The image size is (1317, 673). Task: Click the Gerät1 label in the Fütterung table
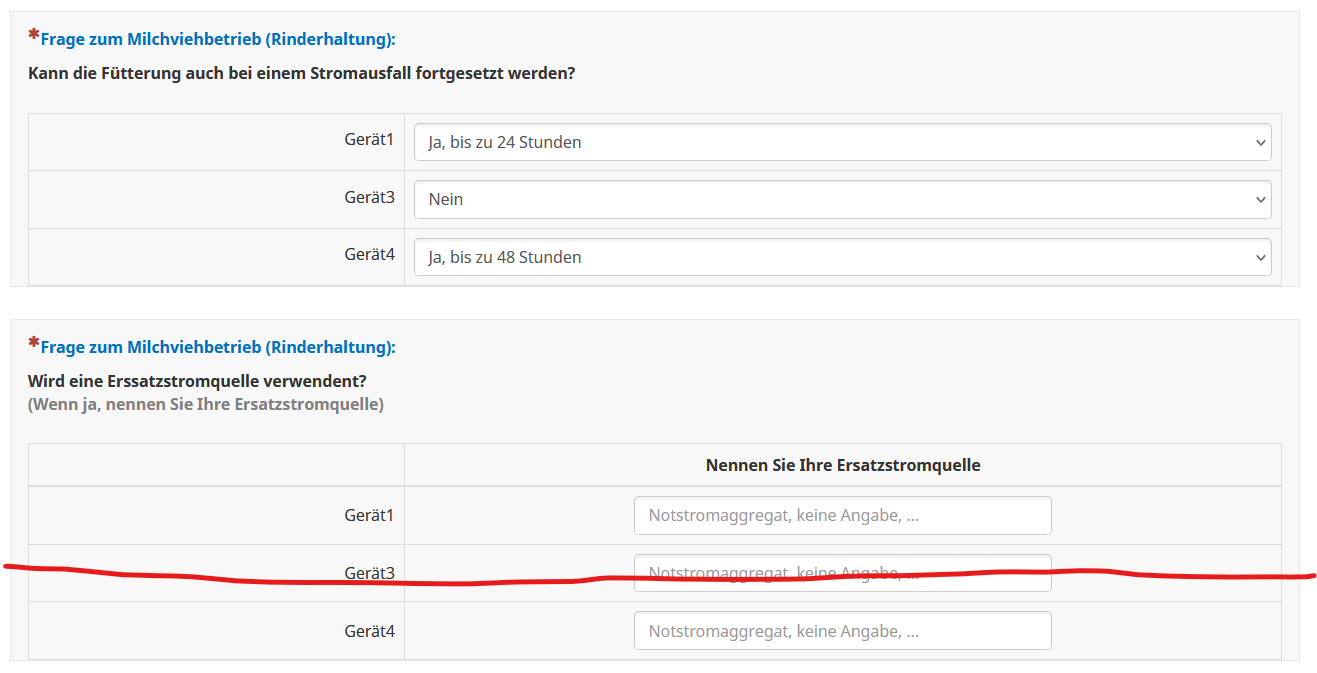pos(369,141)
